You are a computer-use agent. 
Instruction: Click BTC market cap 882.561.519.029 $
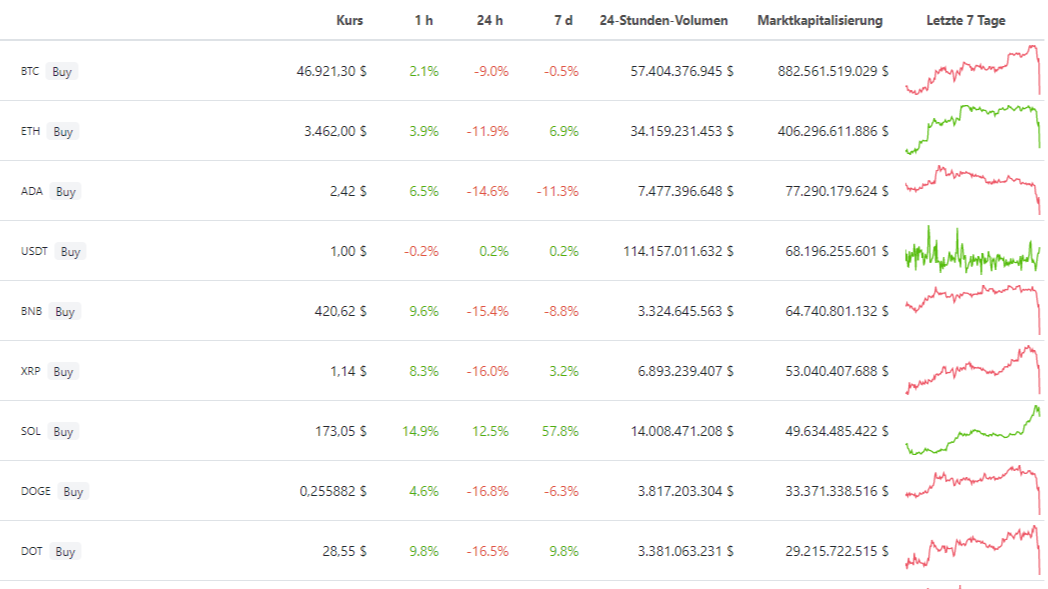[833, 71]
